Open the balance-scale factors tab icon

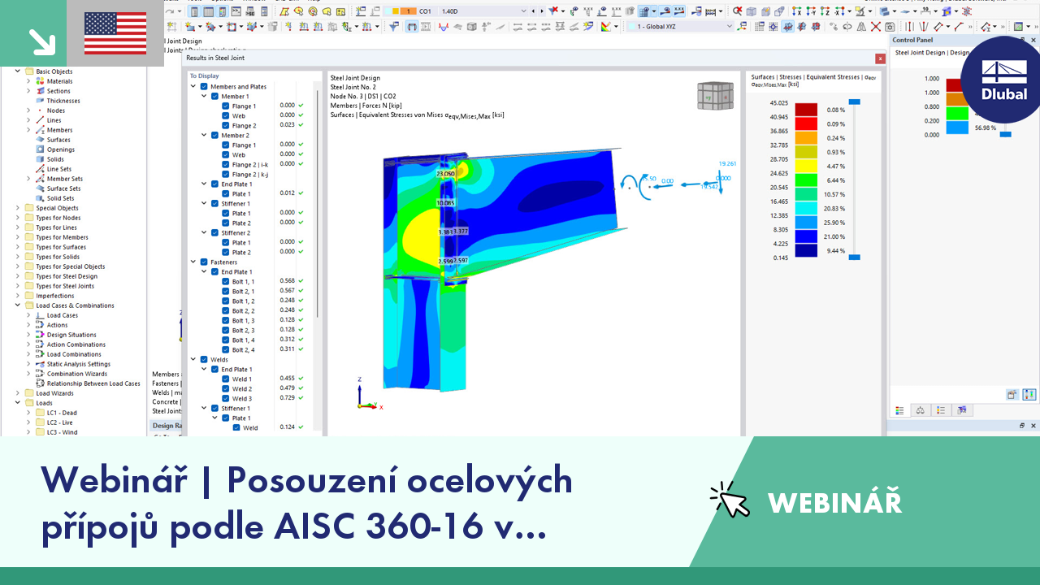pyautogui.click(x=920, y=411)
